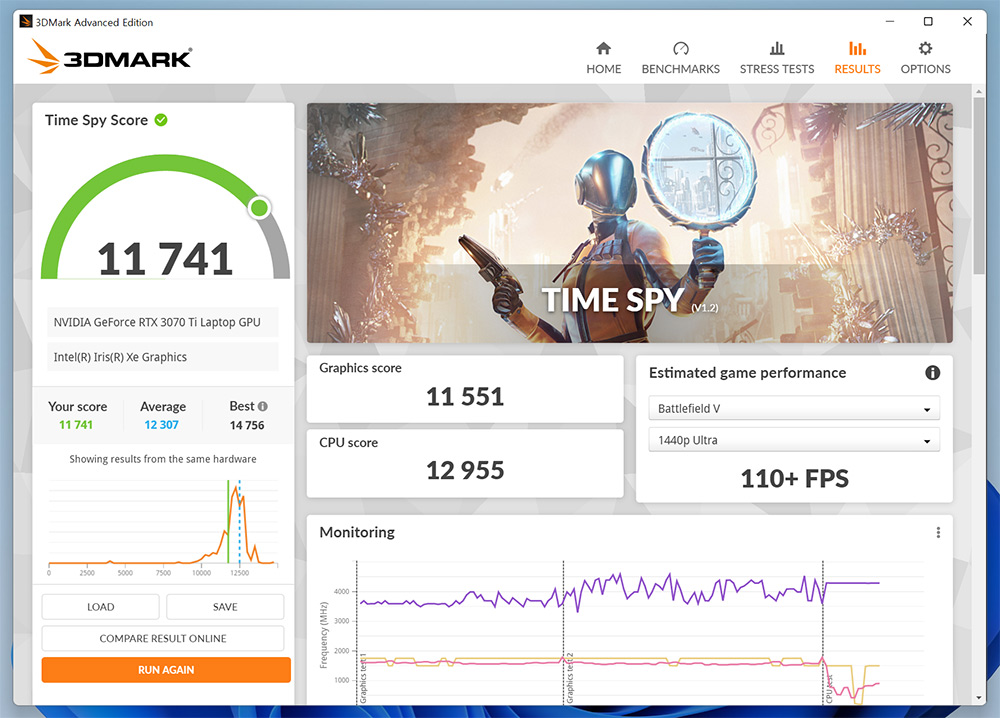Click the scrollbar down arrow
The width and height of the screenshot is (1000, 718).
click(979, 698)
